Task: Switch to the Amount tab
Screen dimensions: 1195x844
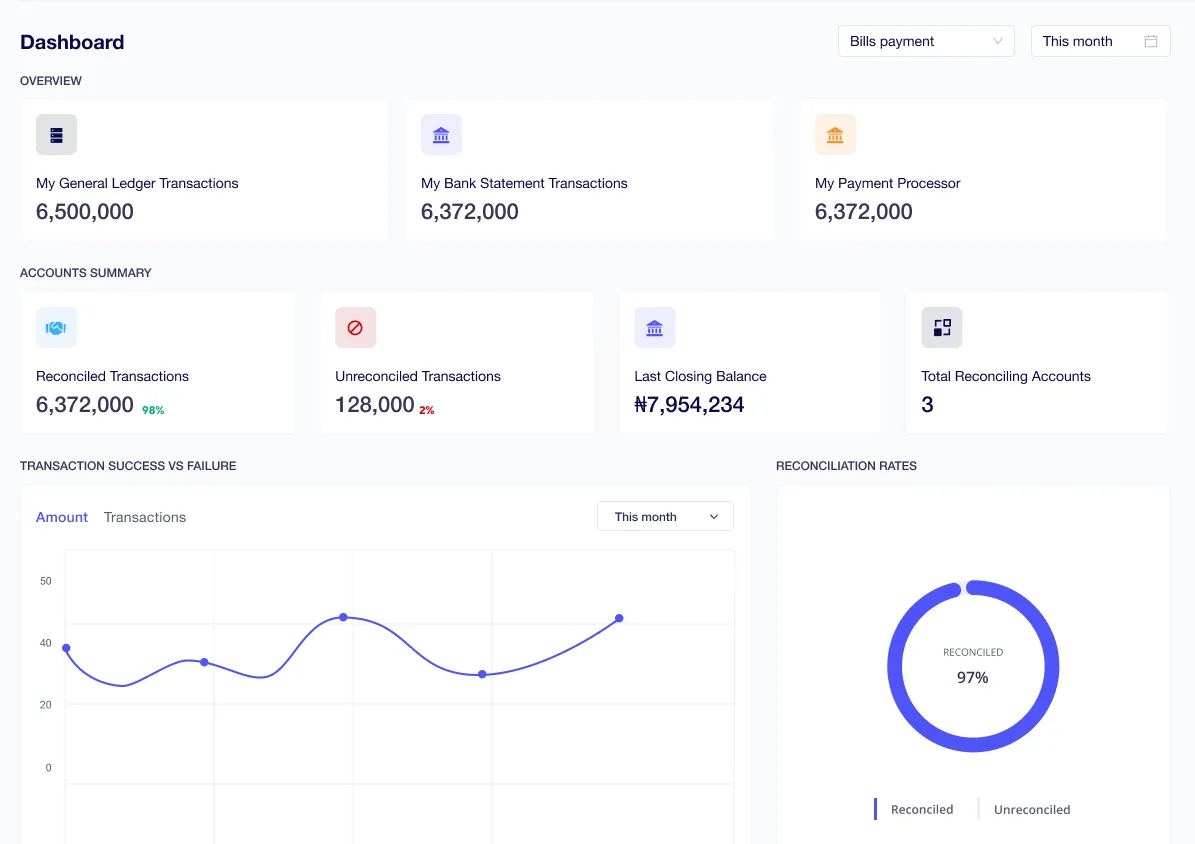Action: point(62,517)
